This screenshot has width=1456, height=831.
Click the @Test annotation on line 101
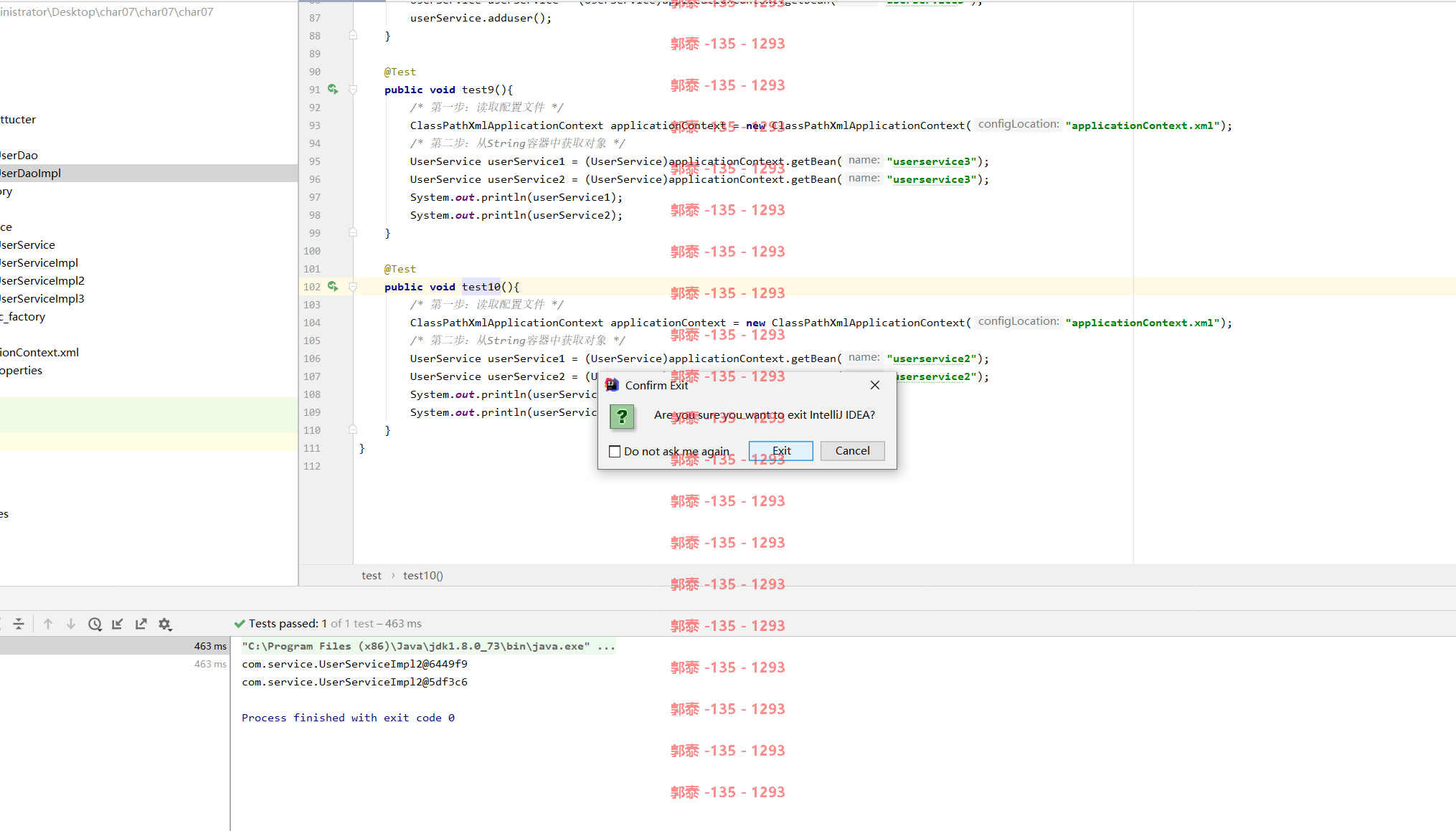pyautogui.click(x=400, y=269)
